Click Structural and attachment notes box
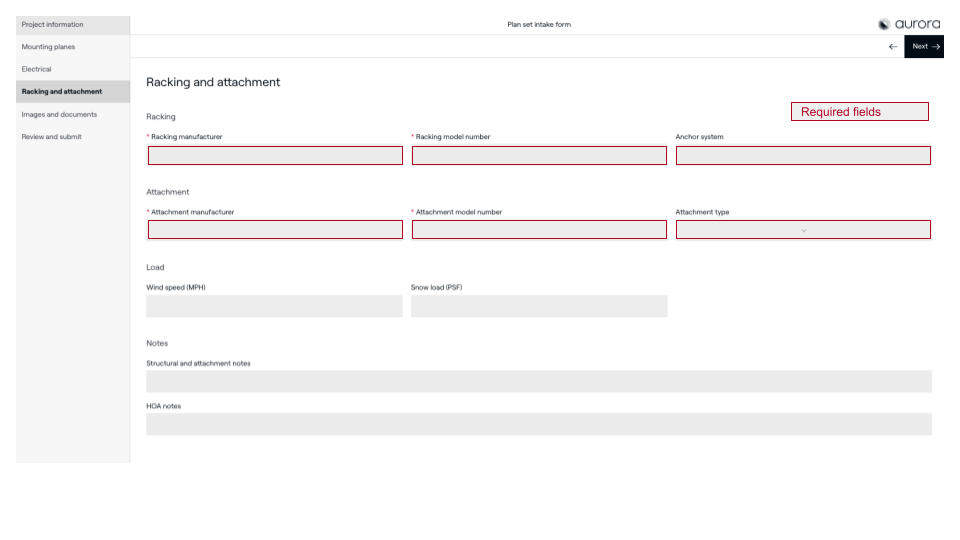 coord(539,381)
